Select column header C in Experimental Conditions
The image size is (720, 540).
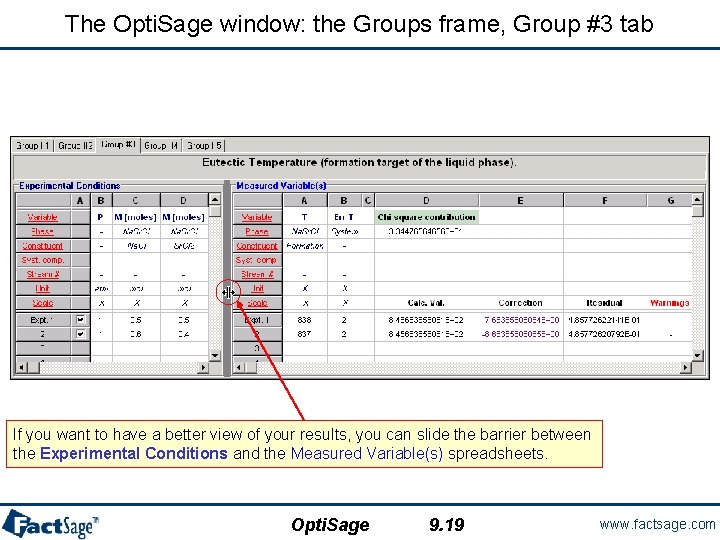[136, 201]
